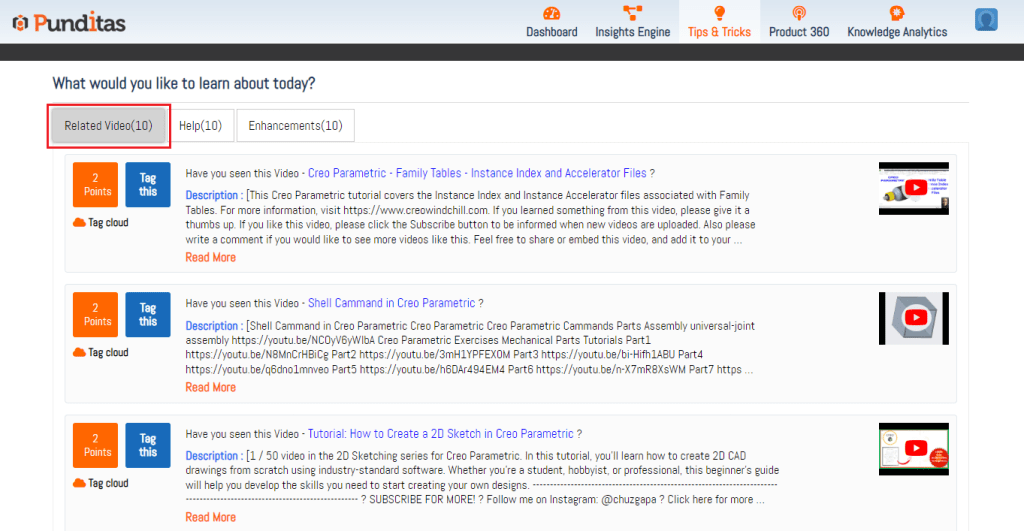Open the Dashboard gauge icon
Image resolution: width=1024 pixels, height=531 pixels.
[x=552, y=13]
